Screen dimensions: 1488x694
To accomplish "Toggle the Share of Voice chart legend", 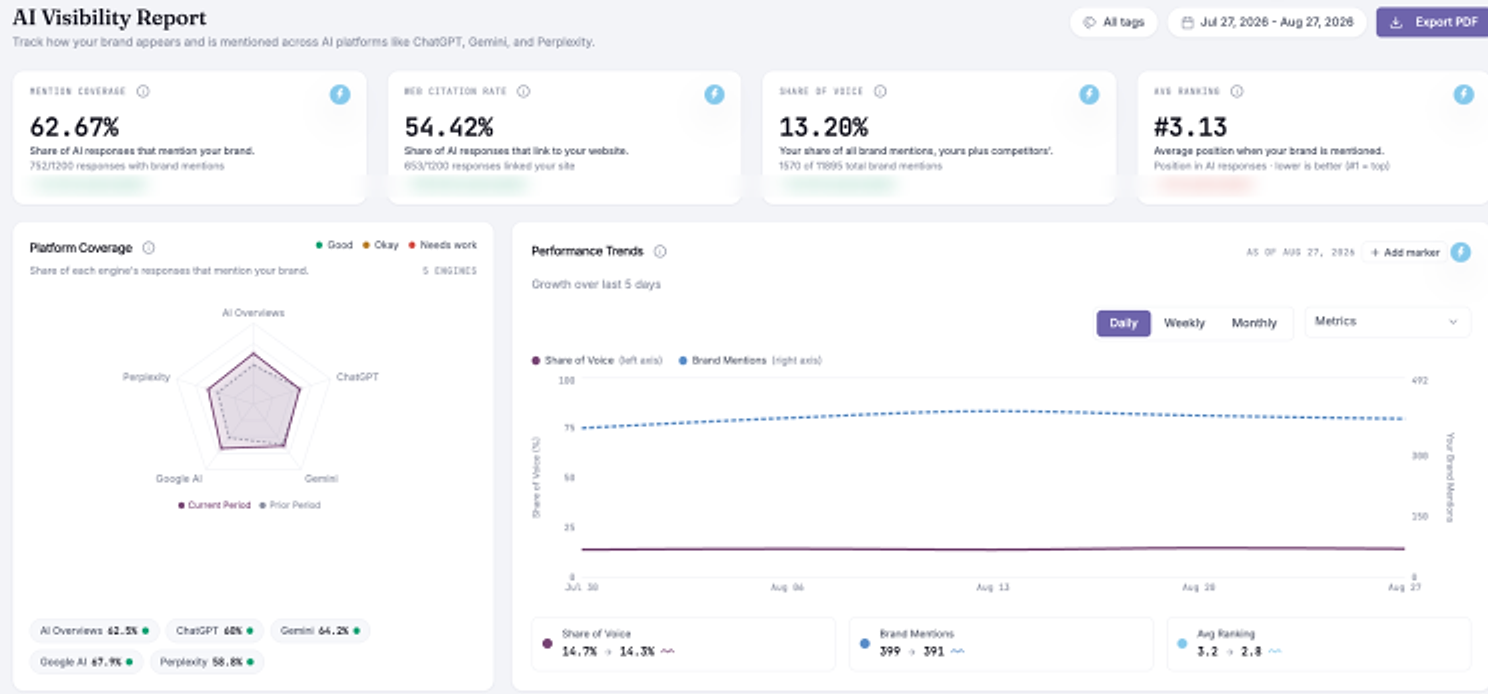I will (596, 360).
